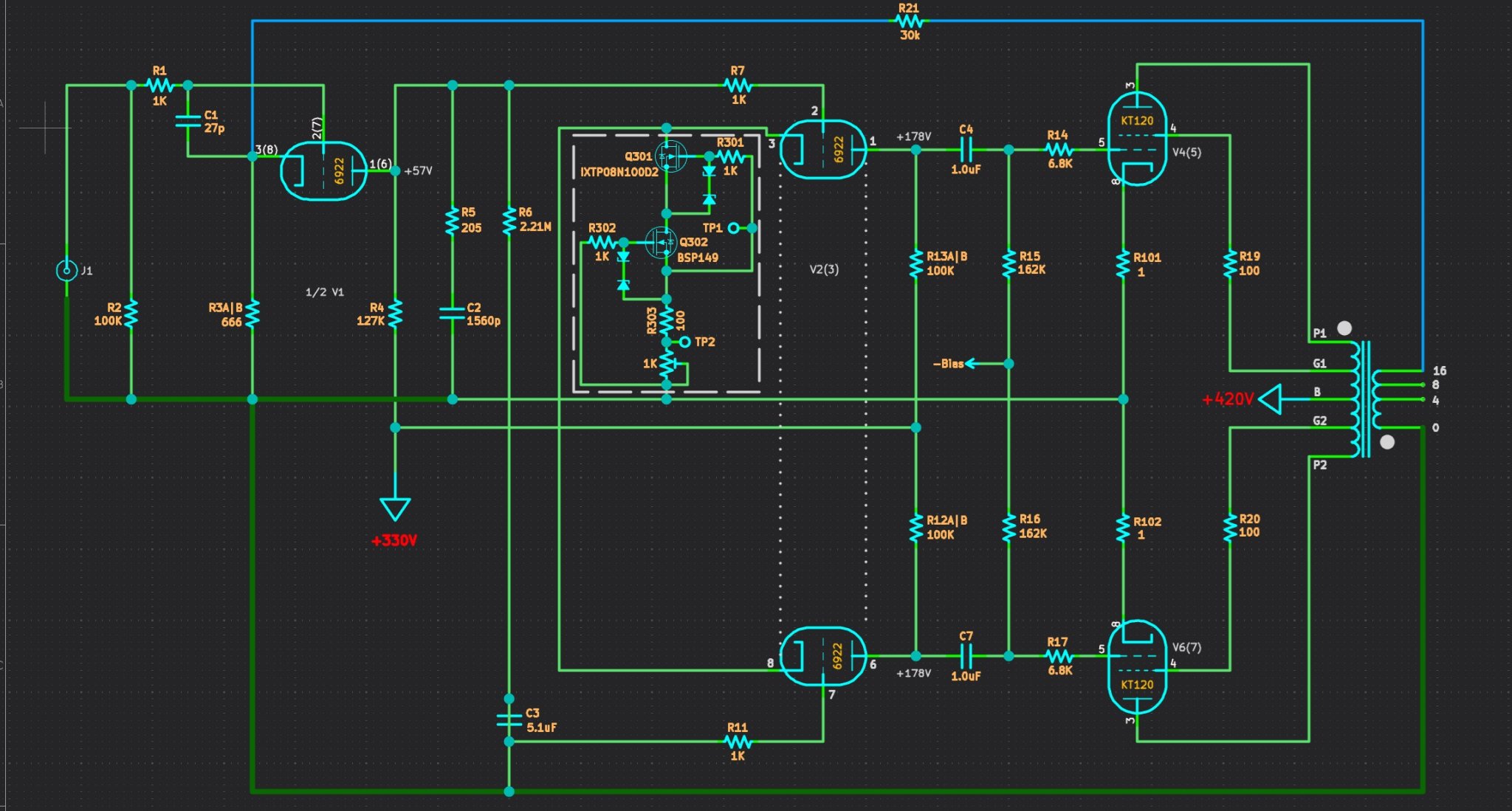Select the R102 1 ohm cathode resistor

1123,528
